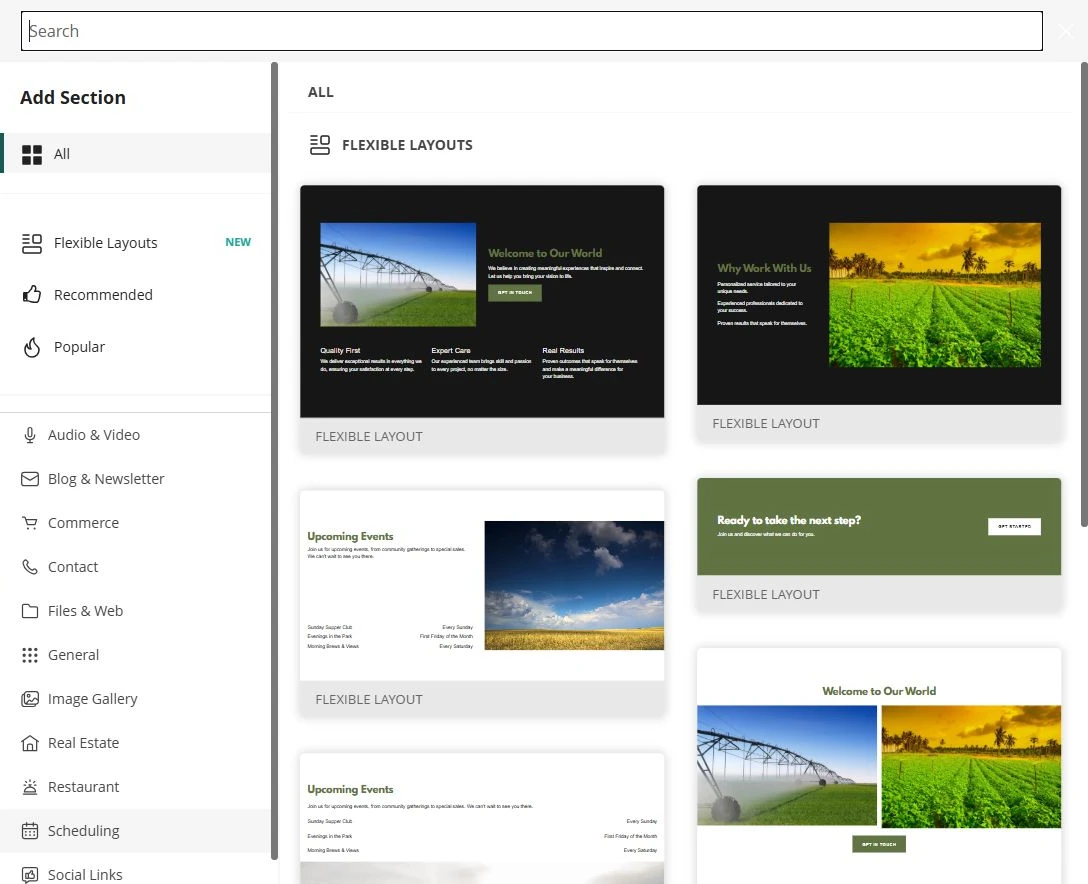Click the General dots grid icon
1088x884 pixels.
[30, 655]
